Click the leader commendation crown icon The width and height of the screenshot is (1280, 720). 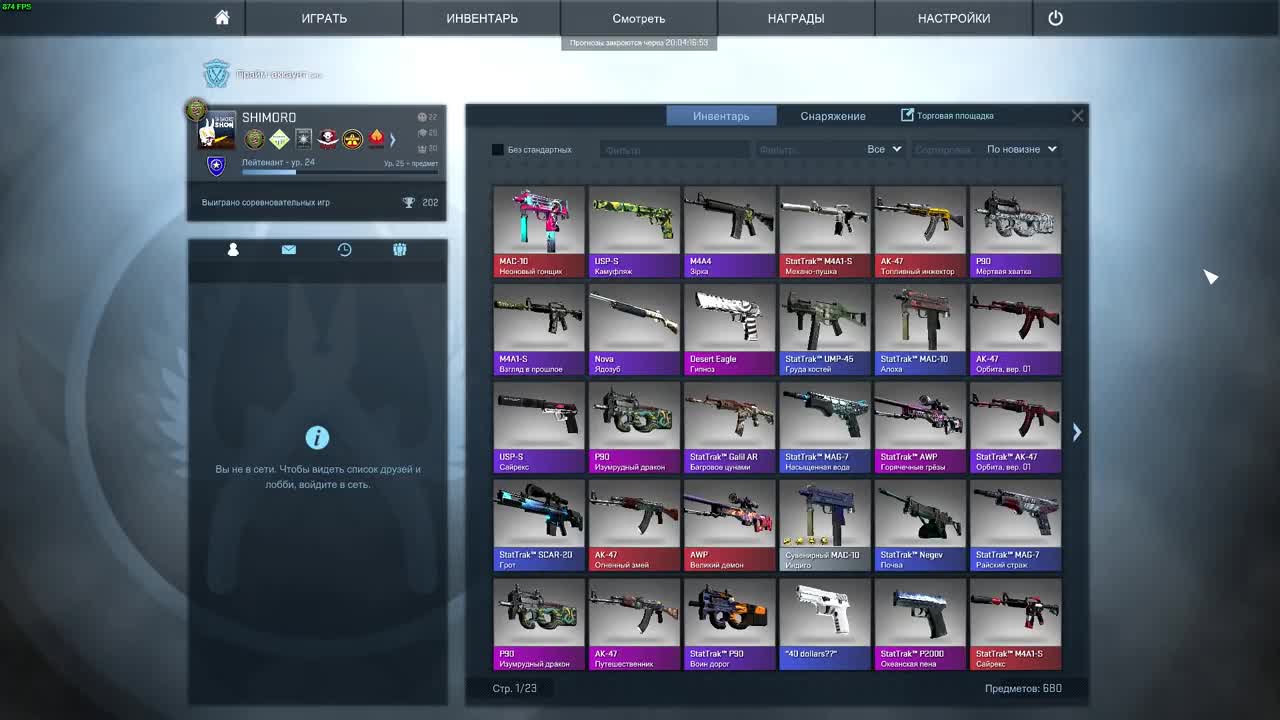[x=422, y=148]
